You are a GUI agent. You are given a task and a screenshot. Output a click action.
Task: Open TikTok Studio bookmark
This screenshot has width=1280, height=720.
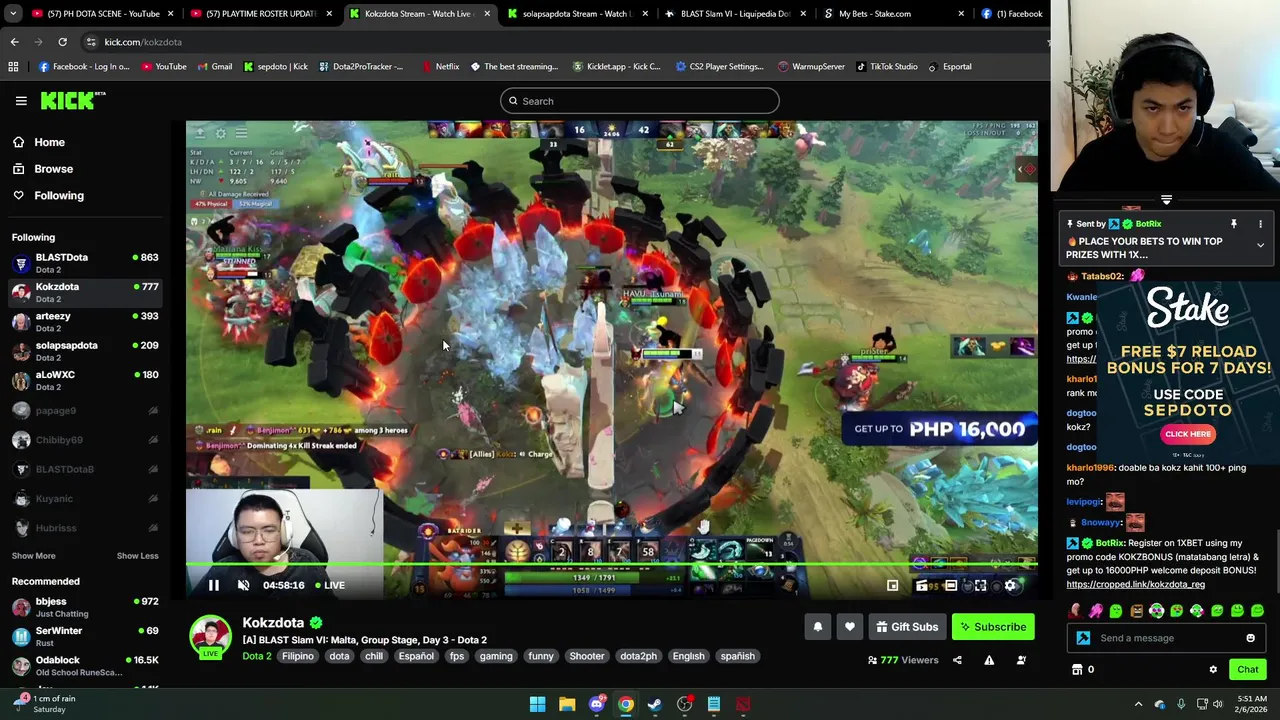point(886,67)
